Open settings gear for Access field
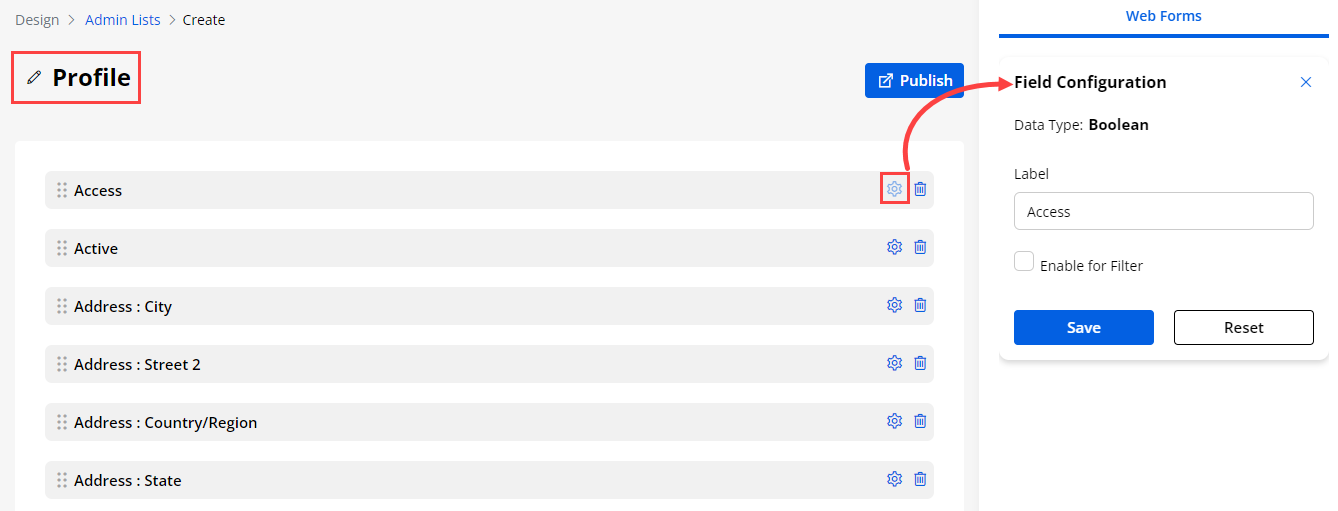1338x511 pixels. (x=894, y=189)
